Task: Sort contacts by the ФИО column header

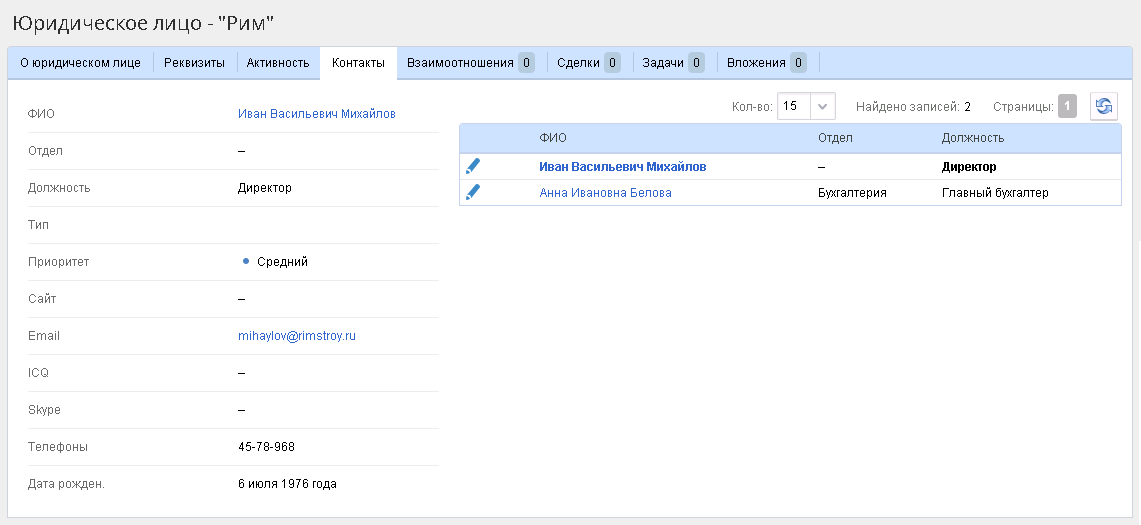Action: point(553,138)
